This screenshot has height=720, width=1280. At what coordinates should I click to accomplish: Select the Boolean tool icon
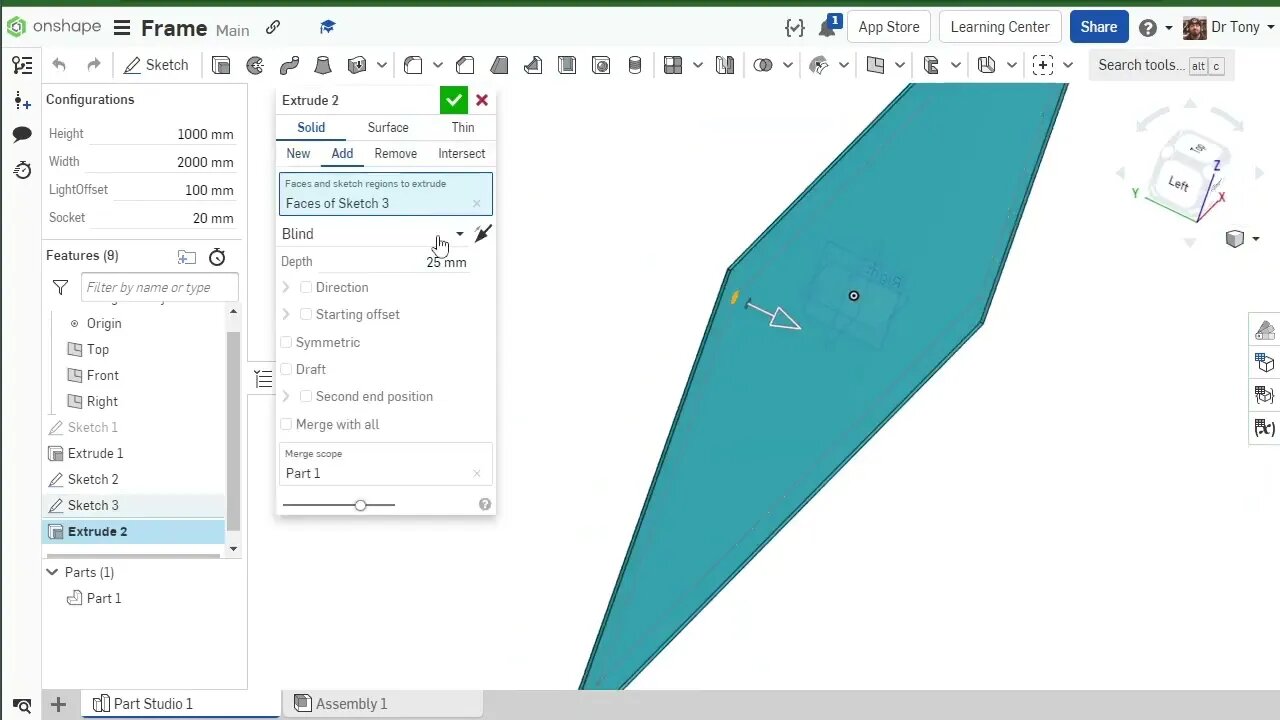[763, 65]
